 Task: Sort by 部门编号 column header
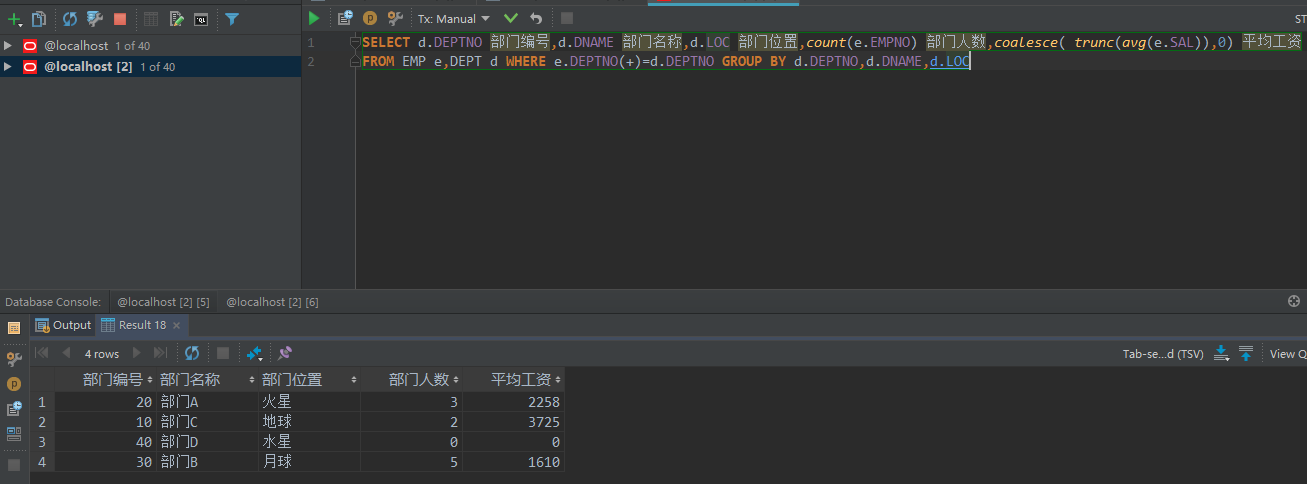pos(106,380)
